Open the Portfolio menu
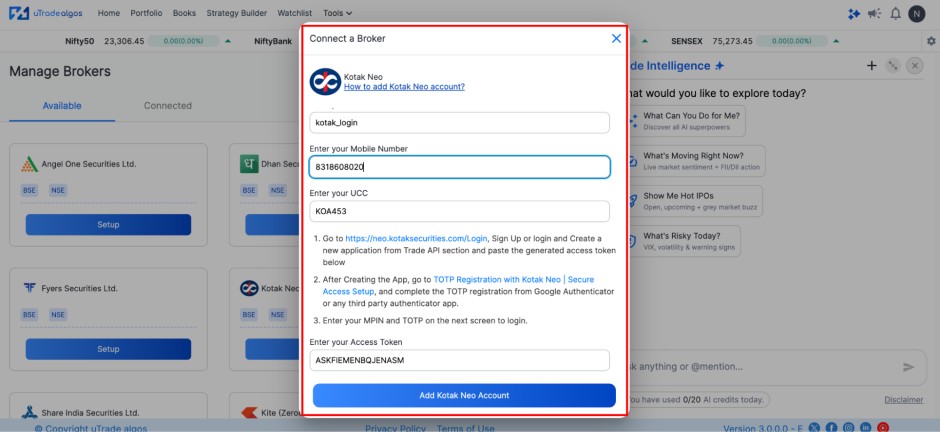This screenshot has height=432, width=940. point(146,13)
